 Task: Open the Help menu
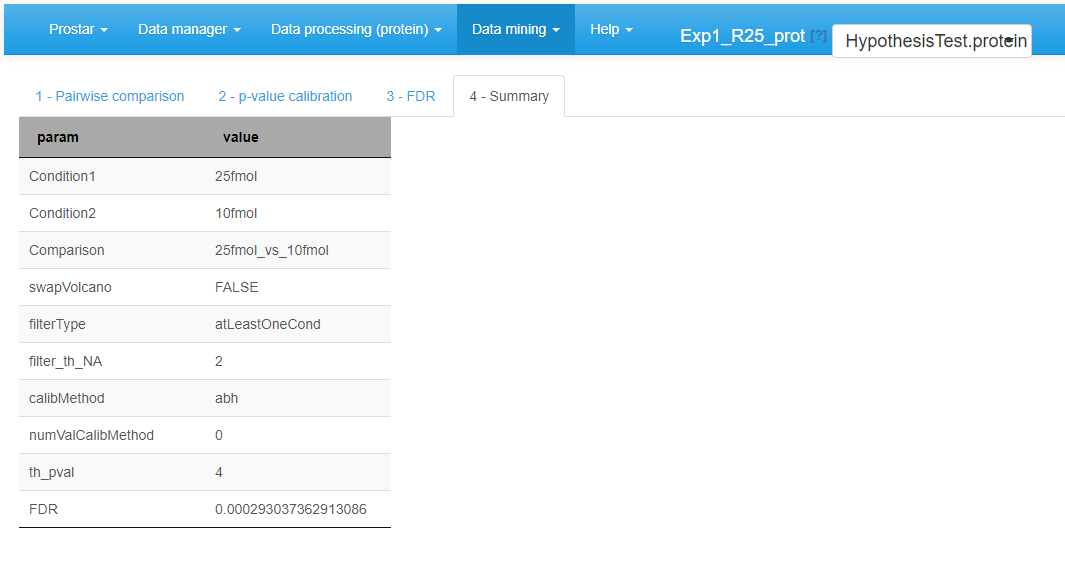(x=611, y=29)
